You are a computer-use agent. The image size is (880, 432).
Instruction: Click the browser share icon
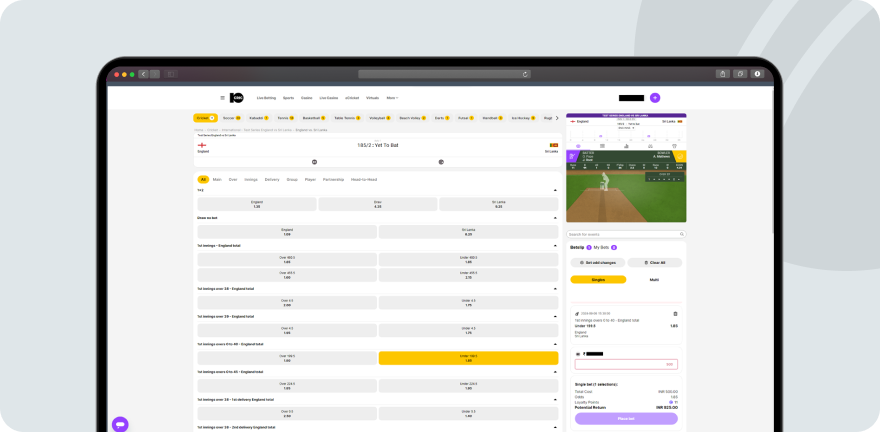coord(722,74)
